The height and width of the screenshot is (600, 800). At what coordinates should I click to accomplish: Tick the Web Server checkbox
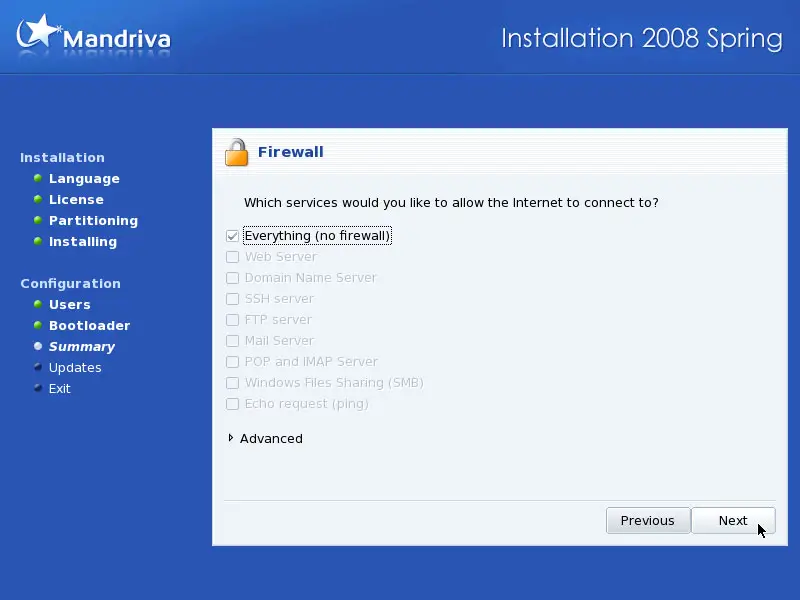(x=232, y=257)
